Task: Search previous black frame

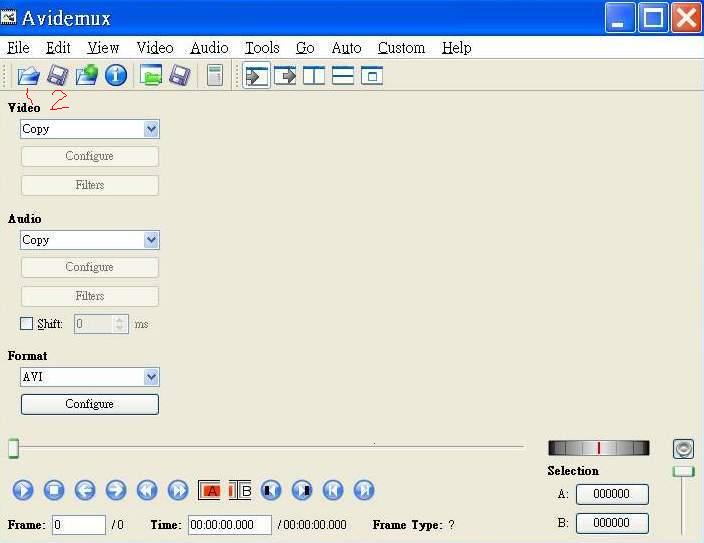Action: click(x=271, y=490)
